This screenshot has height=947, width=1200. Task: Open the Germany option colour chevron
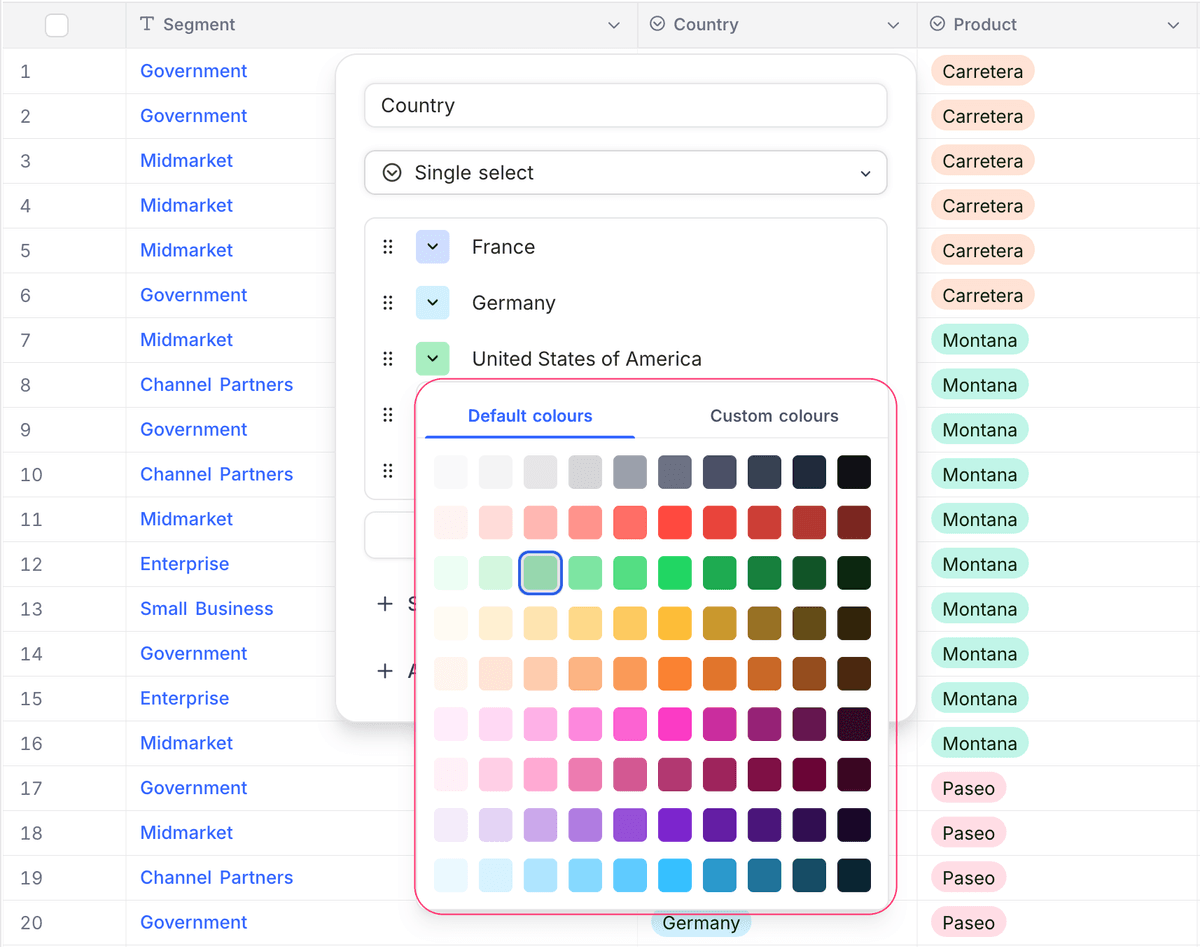click(432, 303)
